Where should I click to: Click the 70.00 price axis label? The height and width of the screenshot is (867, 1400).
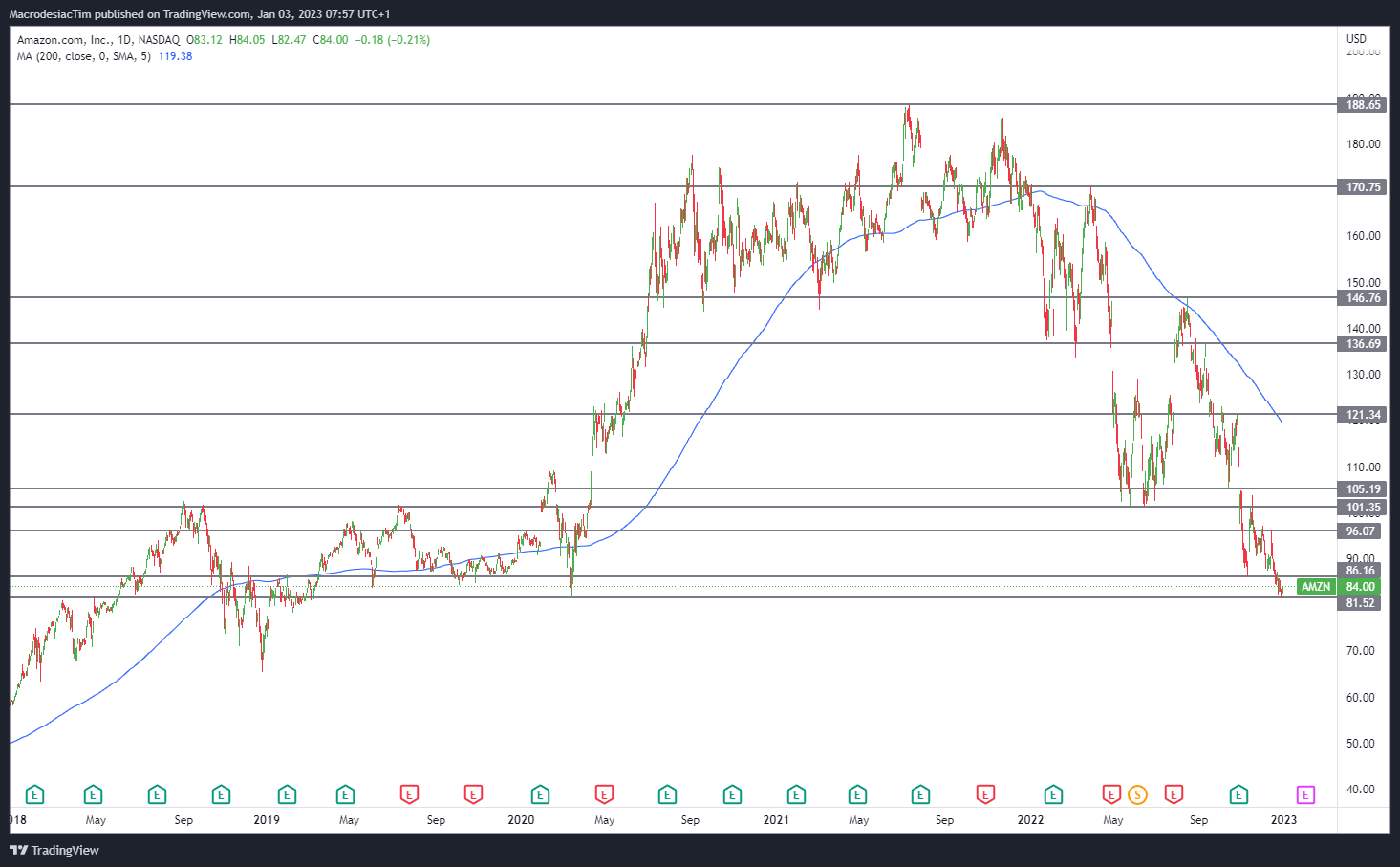pyautogui.click(x=1361, y=651)
